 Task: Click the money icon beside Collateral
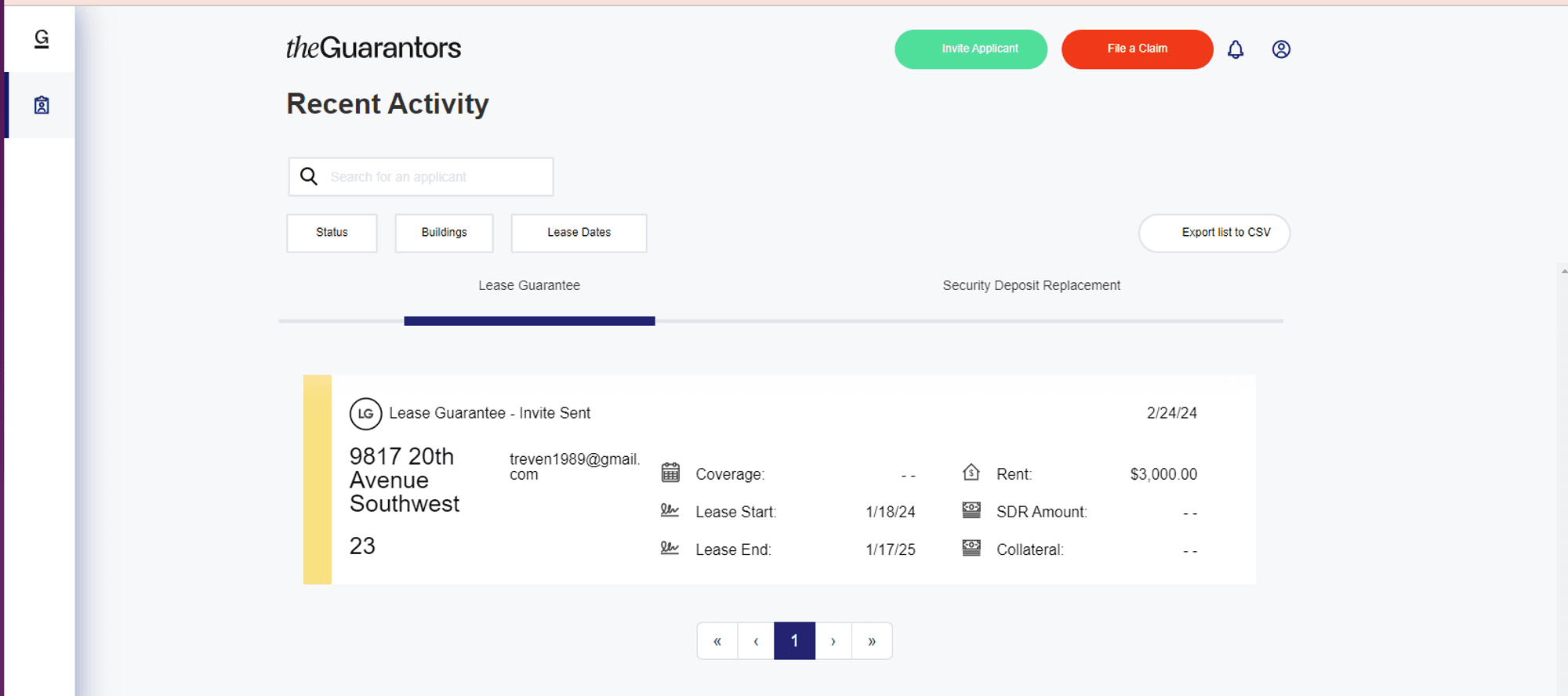tap(971, 548)
